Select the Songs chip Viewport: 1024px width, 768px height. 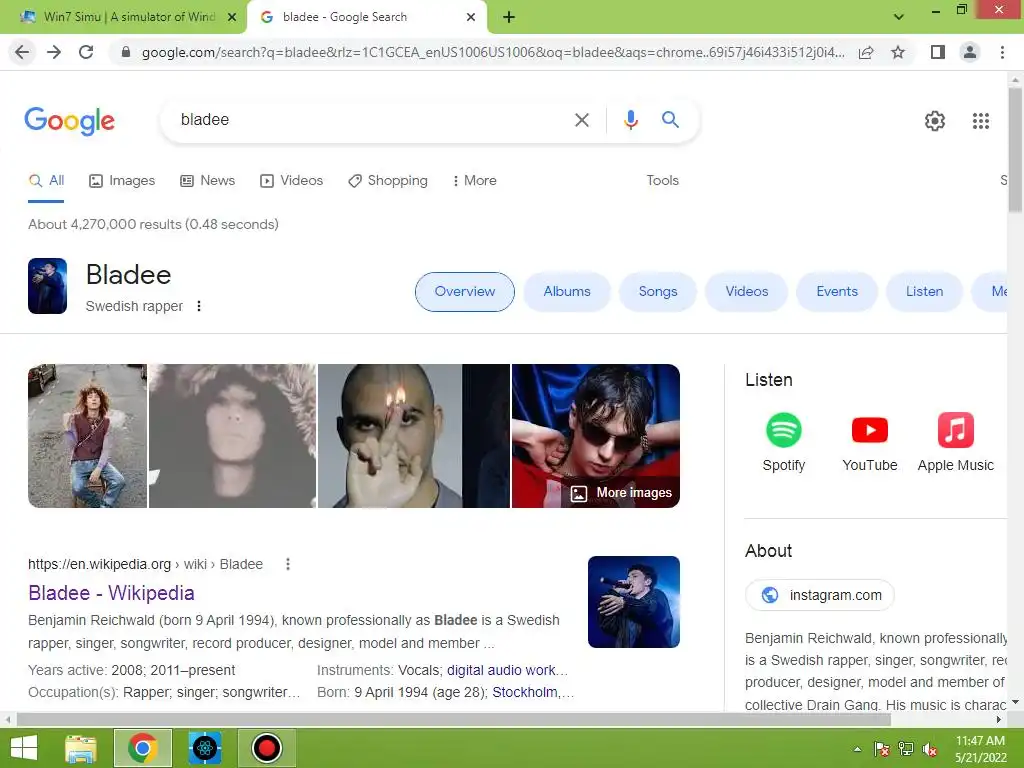coord(658,292)
